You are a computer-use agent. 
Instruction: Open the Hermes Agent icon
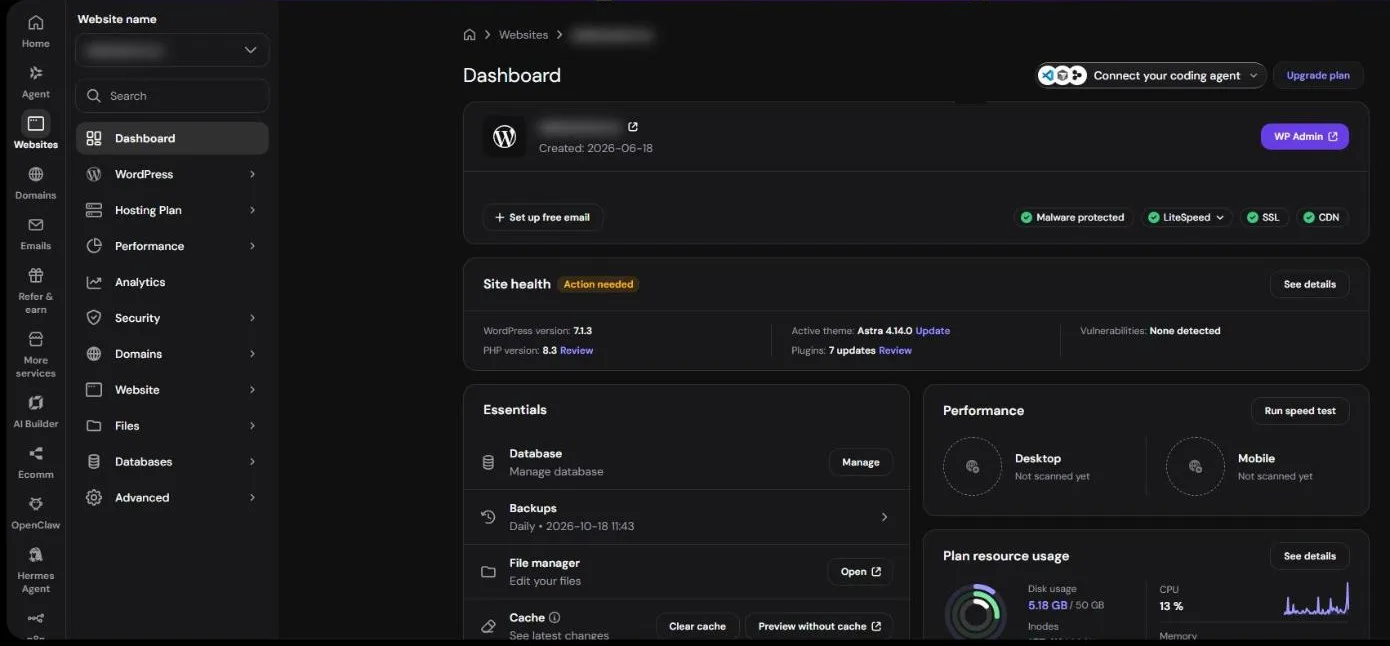pyautogui.click(x=36, y=555)
